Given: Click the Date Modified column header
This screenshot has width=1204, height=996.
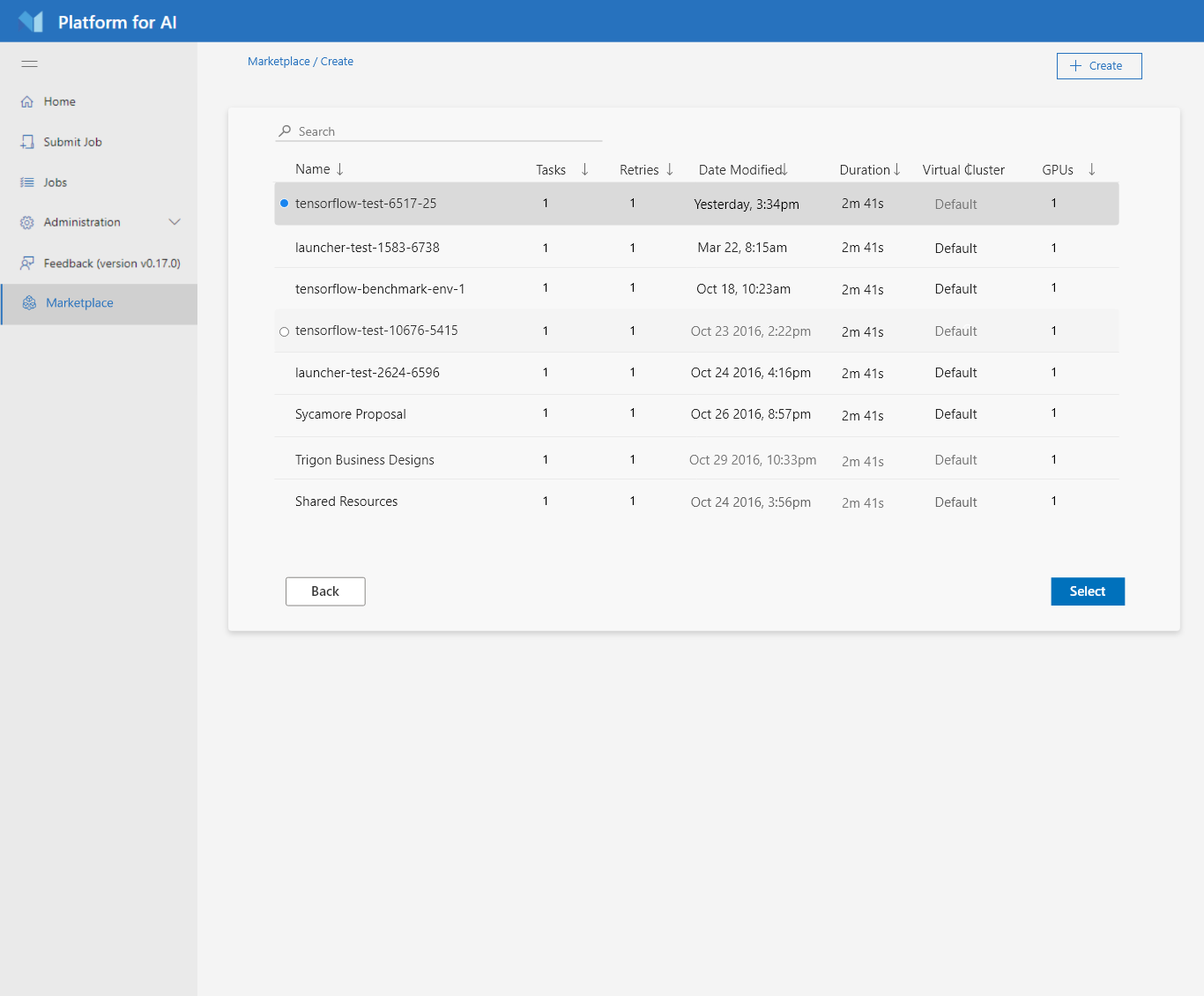Looking at the screenshot, I should click(740, 170).
